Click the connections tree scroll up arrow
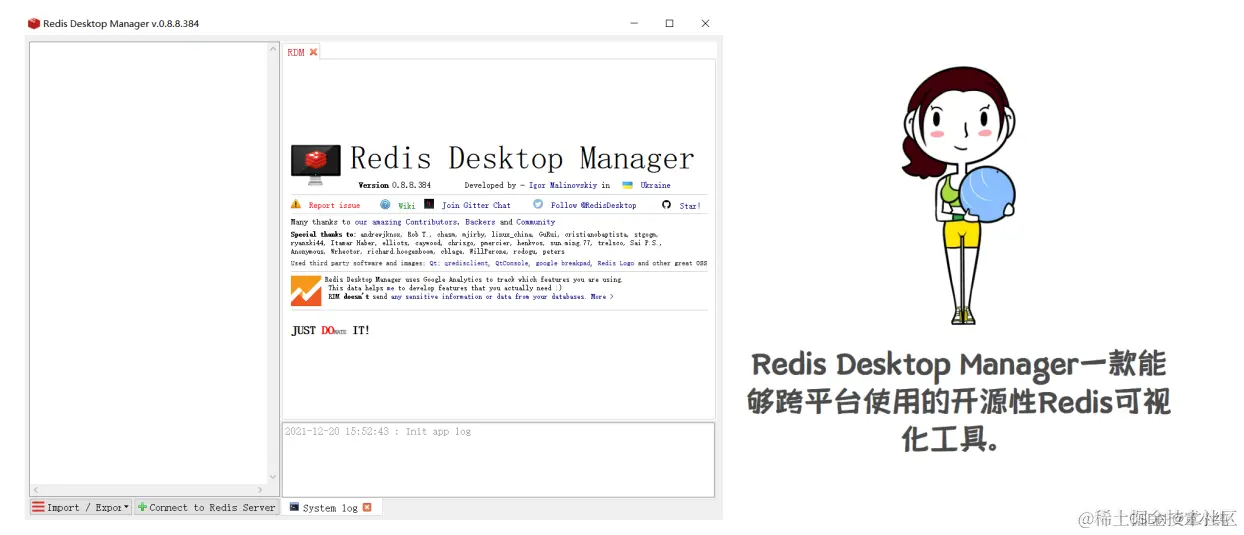The height and width of the screenshot is (535, 1244). point(273,49)
